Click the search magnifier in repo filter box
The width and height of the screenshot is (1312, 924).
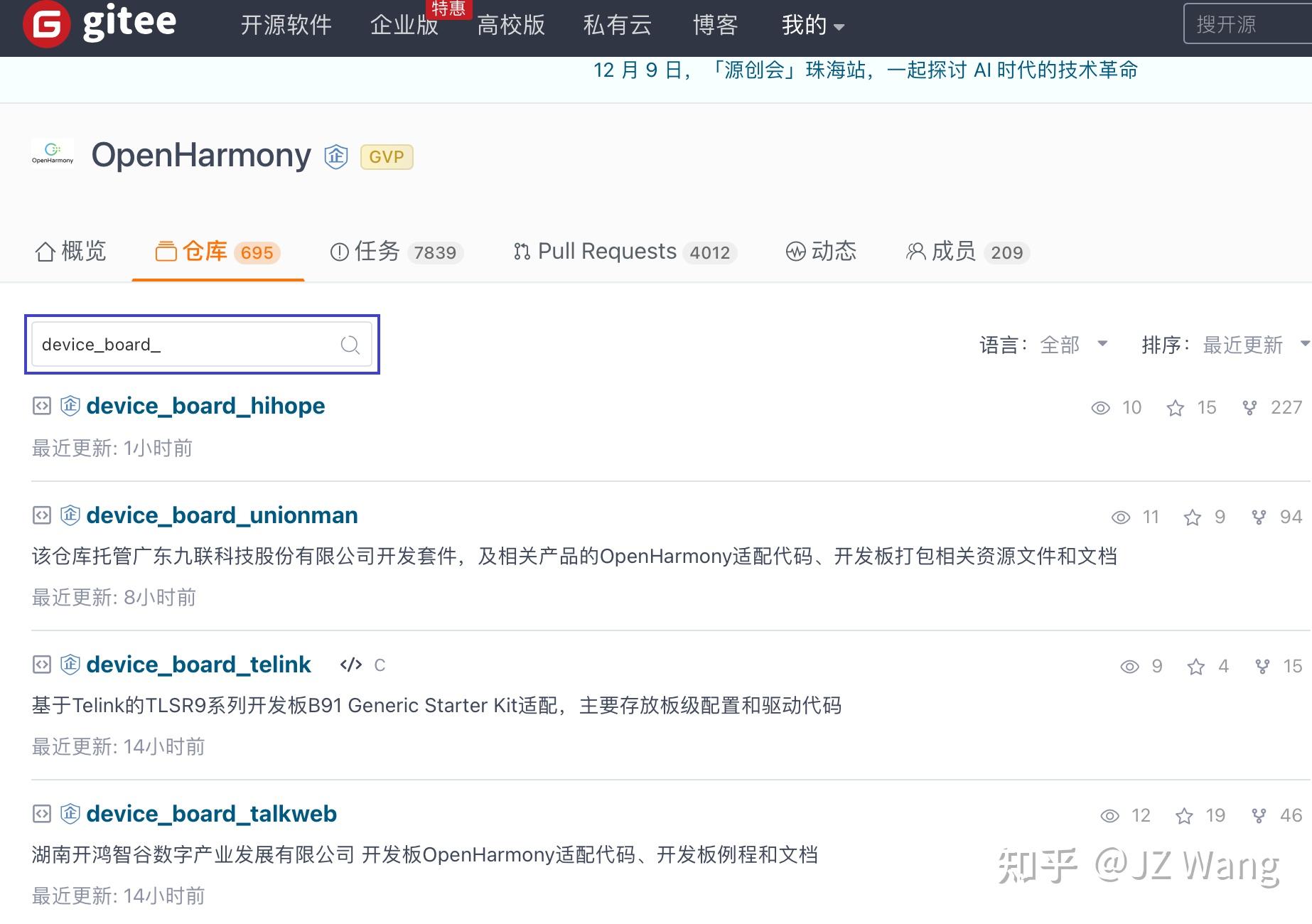[350, 345]
